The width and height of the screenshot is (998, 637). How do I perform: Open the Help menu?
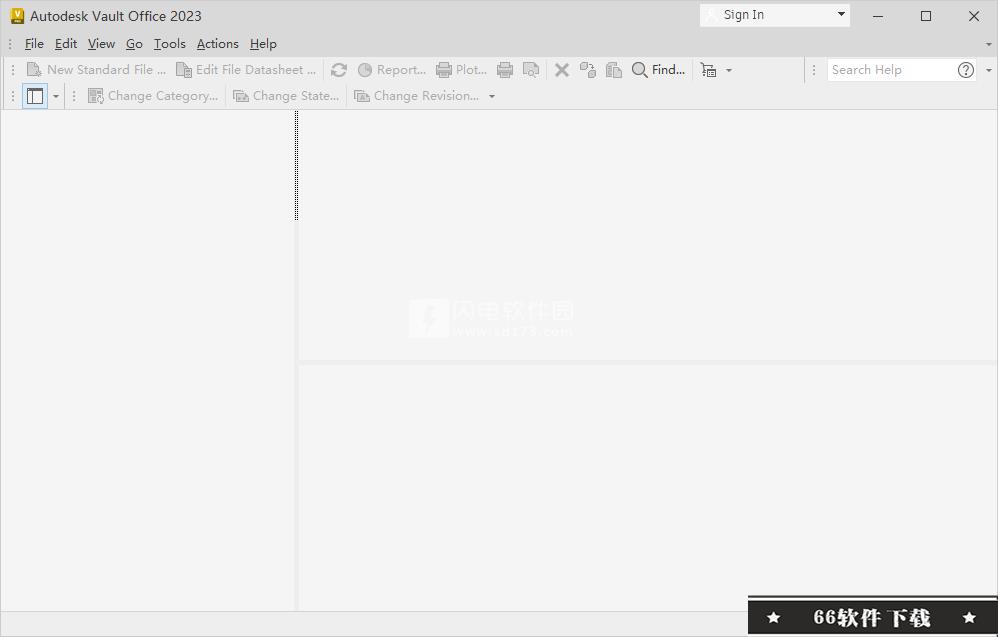click(263, 44)
